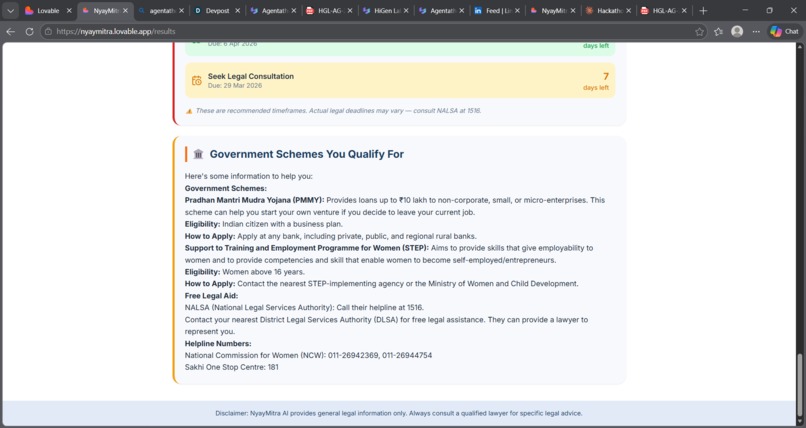This screenshot has width=806, height=428.
Task: Close the active NyayMitra tab
Action: (x=125, y=11)
